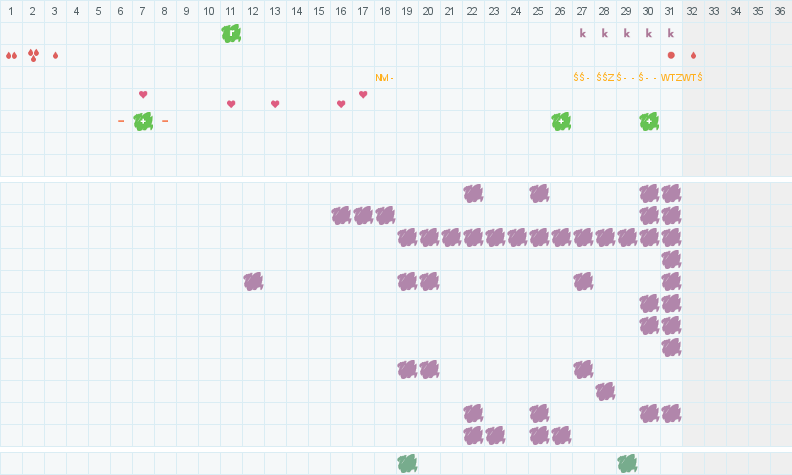Click the orange minus sign on day 6
The width and height of the screenshot is (792, 475).
[121, 121]
